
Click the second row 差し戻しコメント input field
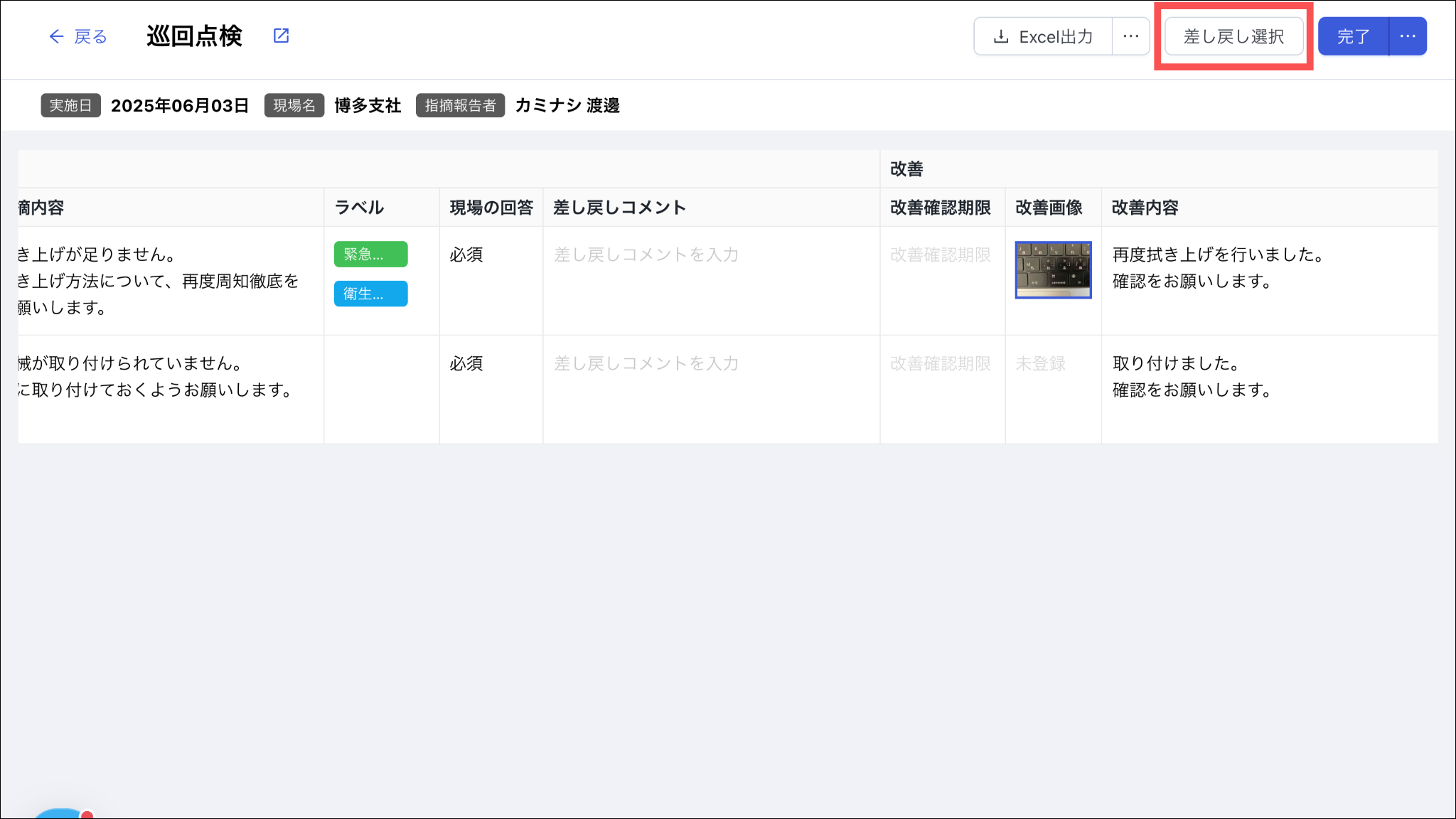[x=711, y=363]
